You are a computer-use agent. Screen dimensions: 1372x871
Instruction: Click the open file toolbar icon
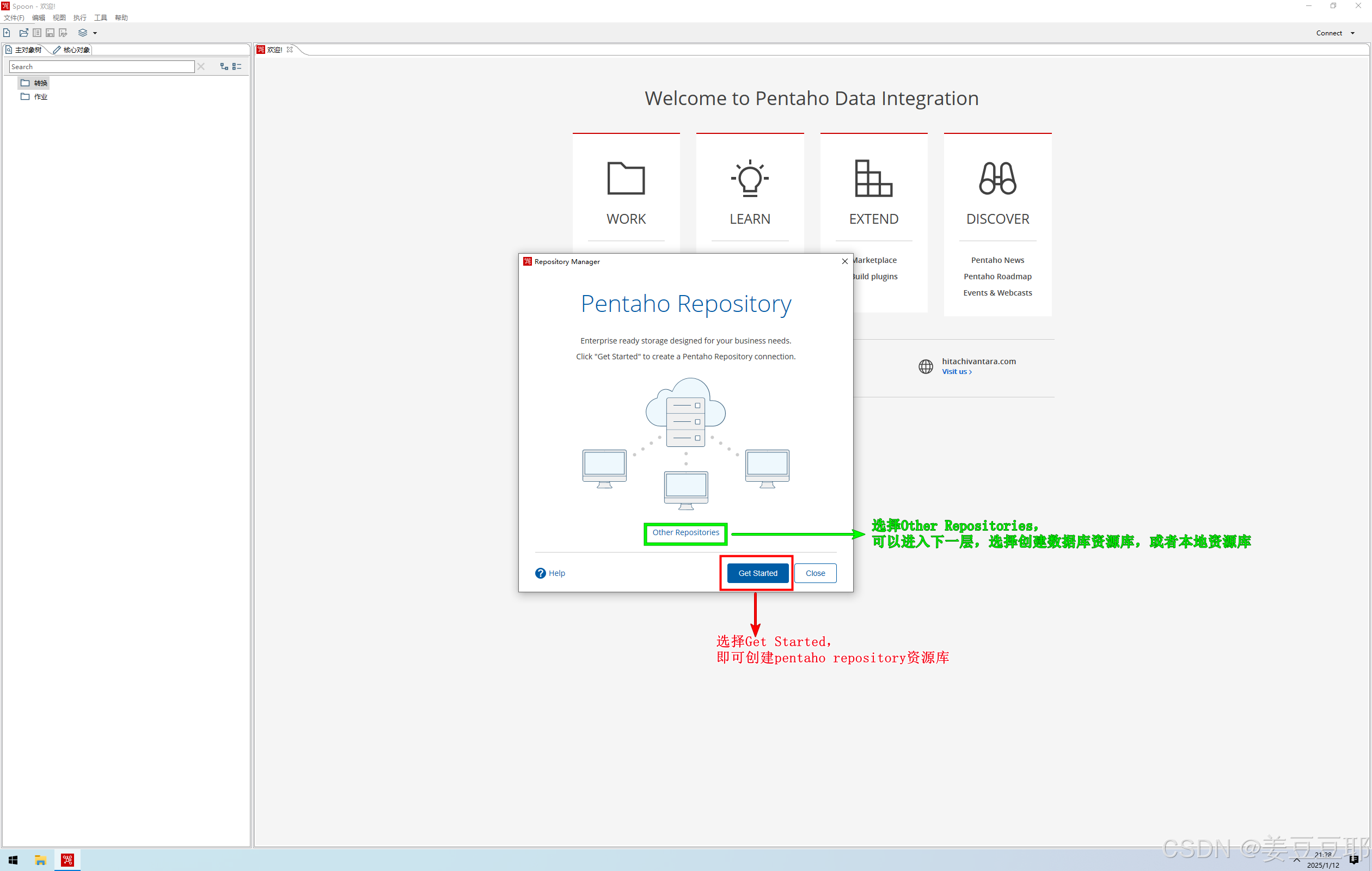tap(23, 33)
